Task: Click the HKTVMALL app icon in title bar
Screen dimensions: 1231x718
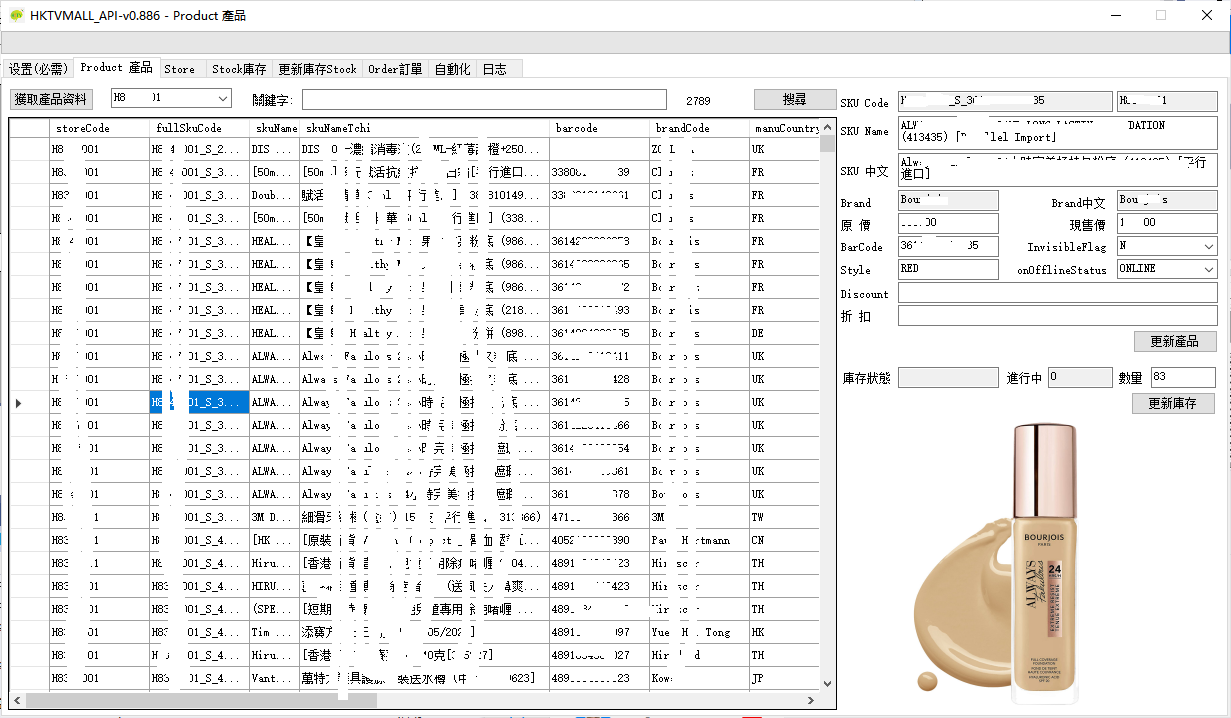Action: point(16,15)
